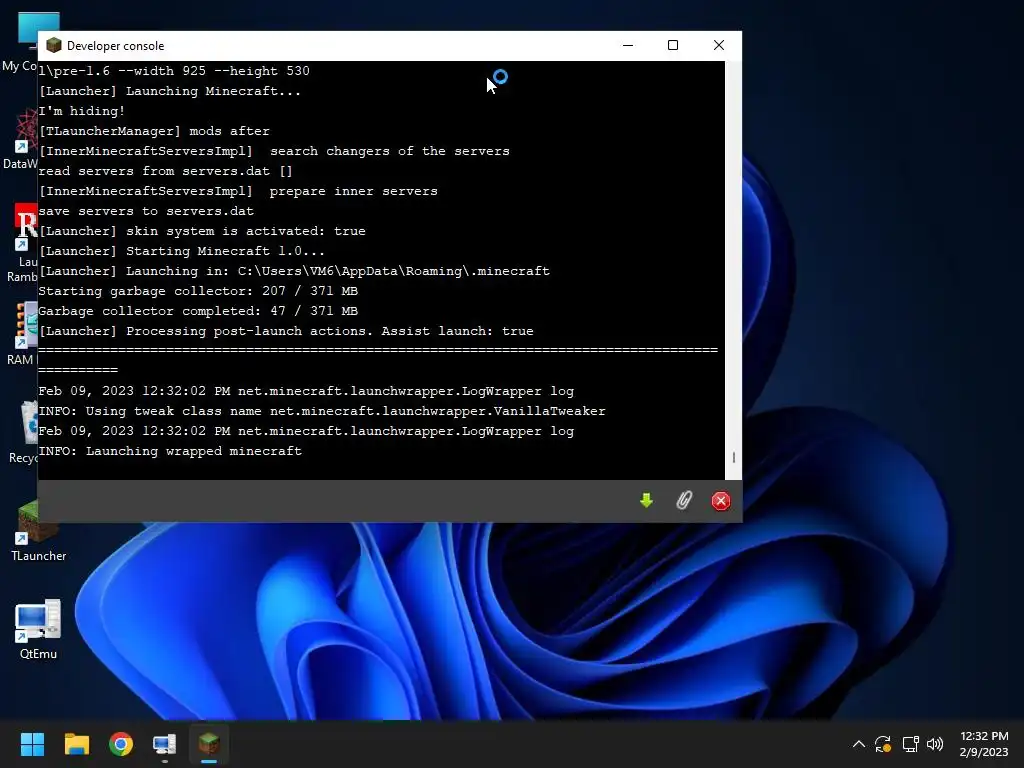Click the console vertical scrollbar thumb
This screenshot has width=1024, height=768.
coord(734,458)
